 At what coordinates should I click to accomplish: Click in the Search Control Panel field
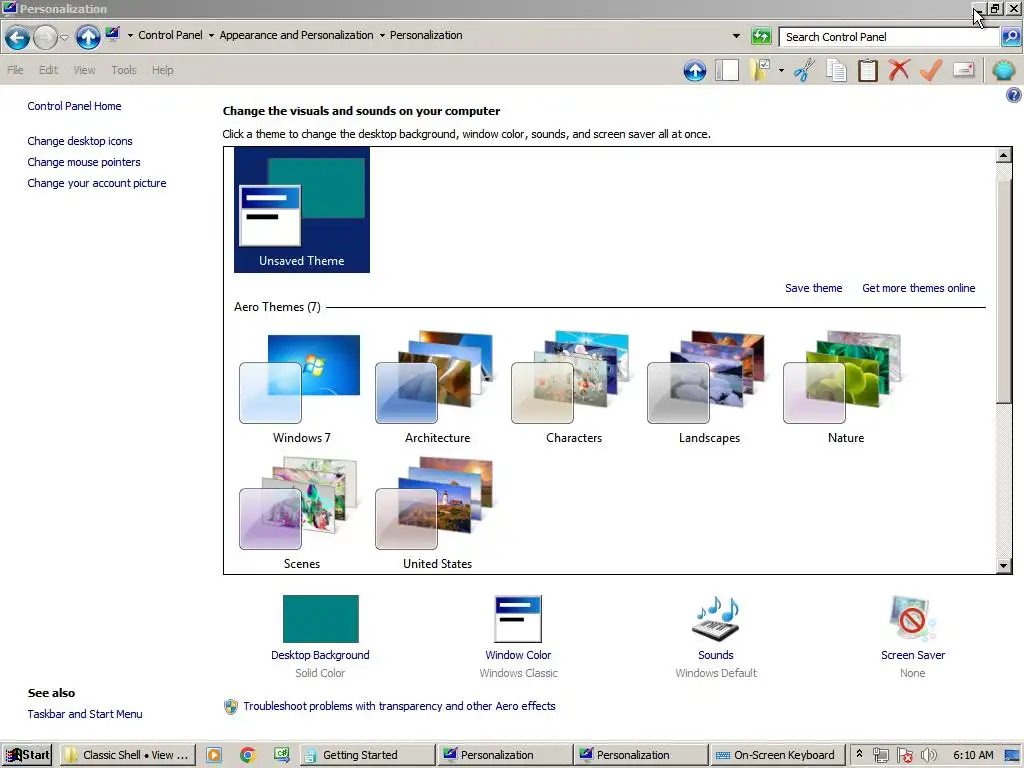(889, 37)
